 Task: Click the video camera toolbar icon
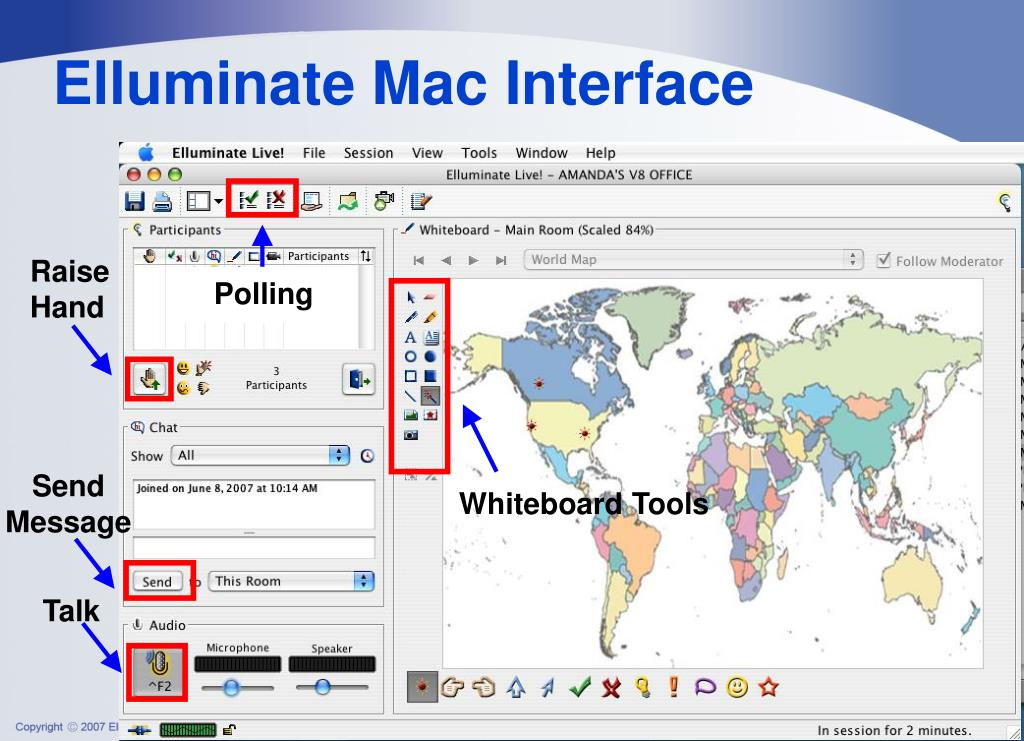pyautogui.click(x=384, y=200)
